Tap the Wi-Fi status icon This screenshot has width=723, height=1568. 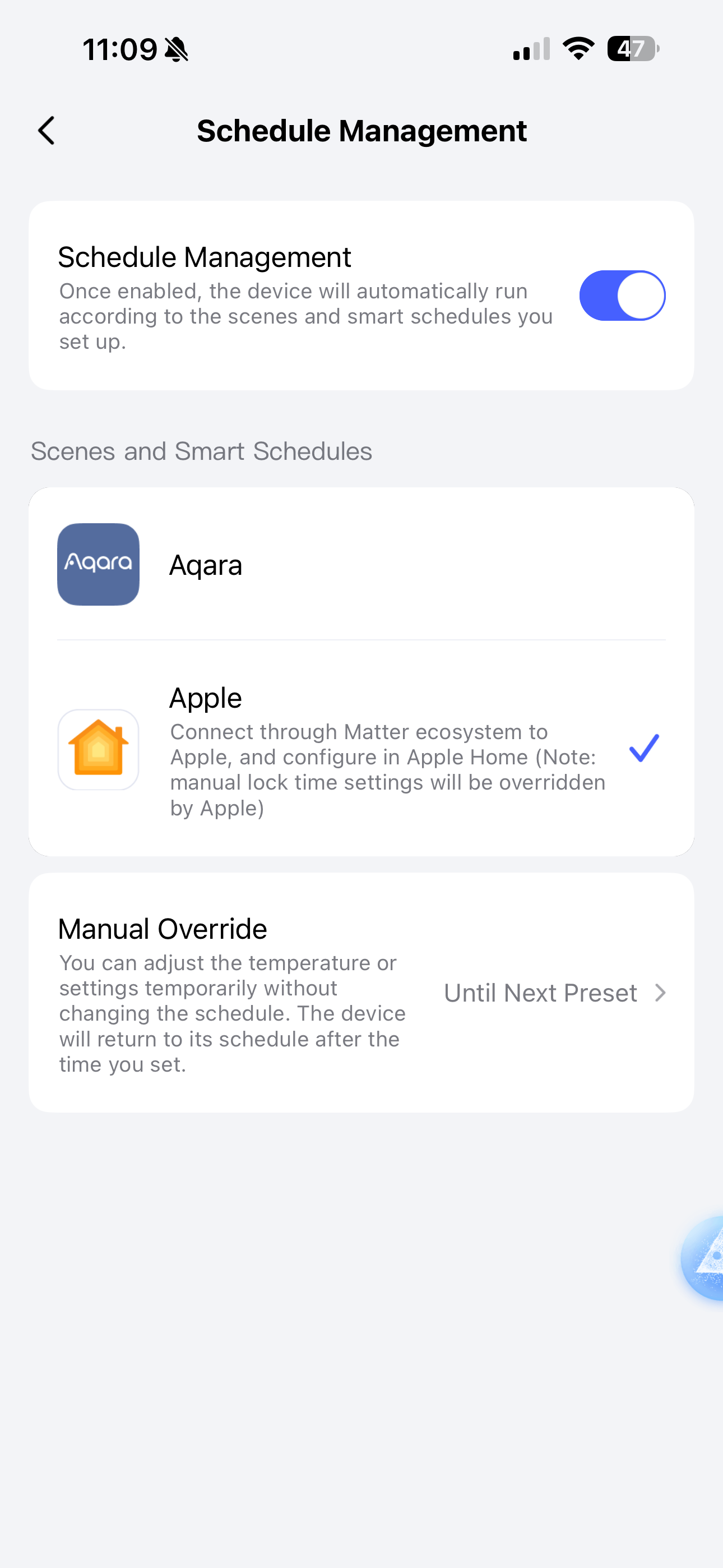(578, 49)
